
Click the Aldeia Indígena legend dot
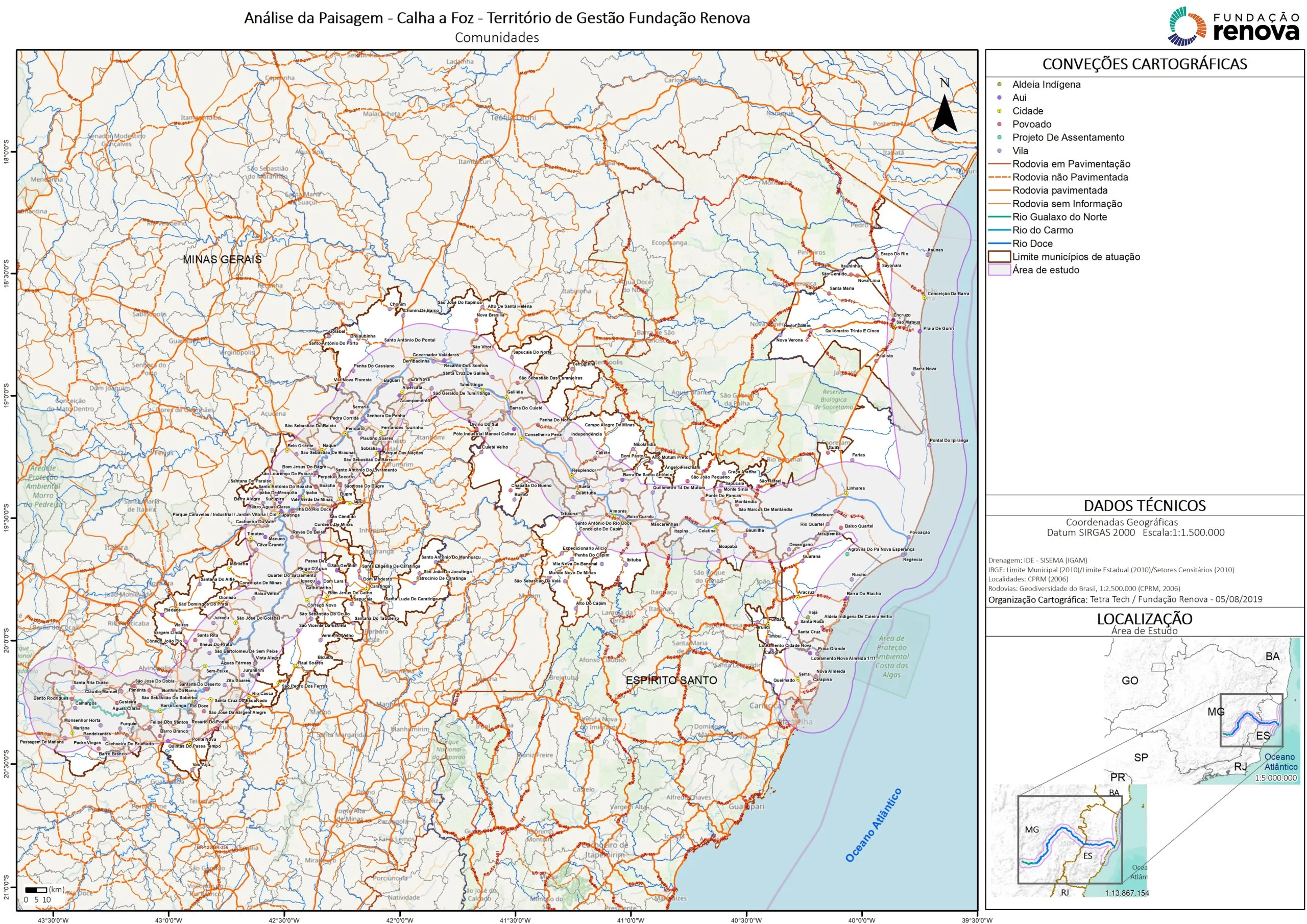point(999,84)
